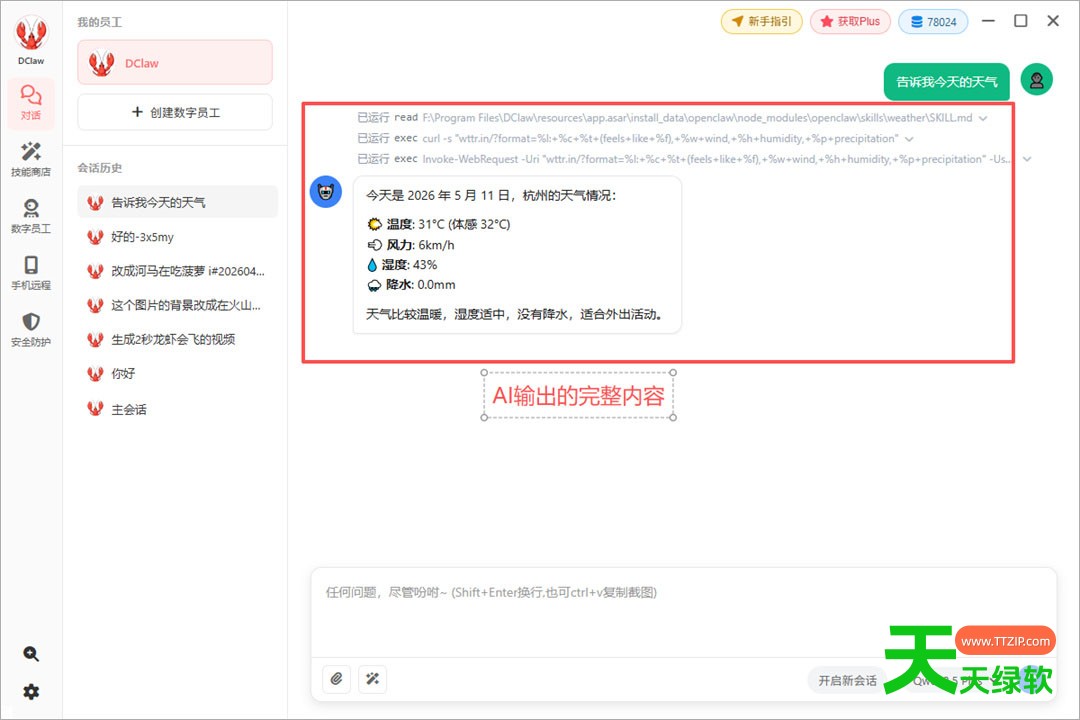Click the magic wand skills icon below input
Image resolution: width=1080 pixels, height=720 pixels.
point(373,679)
